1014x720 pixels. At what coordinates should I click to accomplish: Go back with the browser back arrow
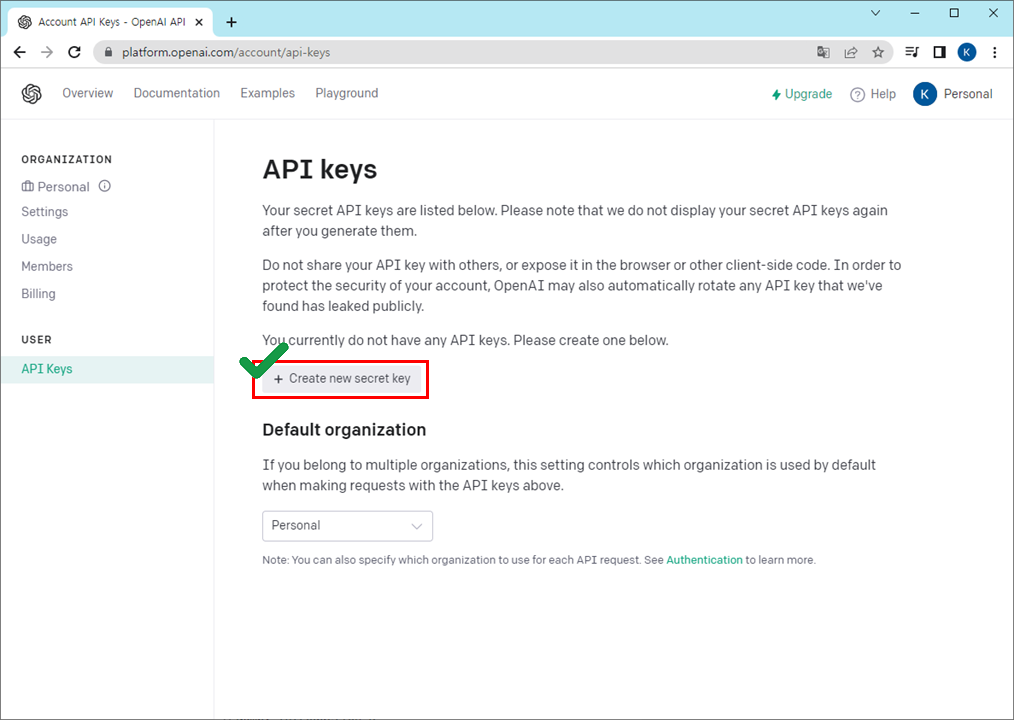click(x=20, y=52)
